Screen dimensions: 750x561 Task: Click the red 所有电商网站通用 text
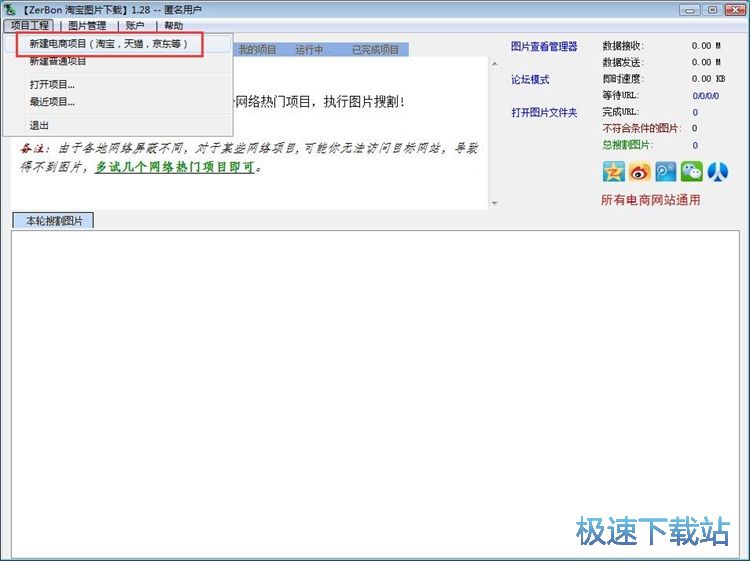coord(651,200)
